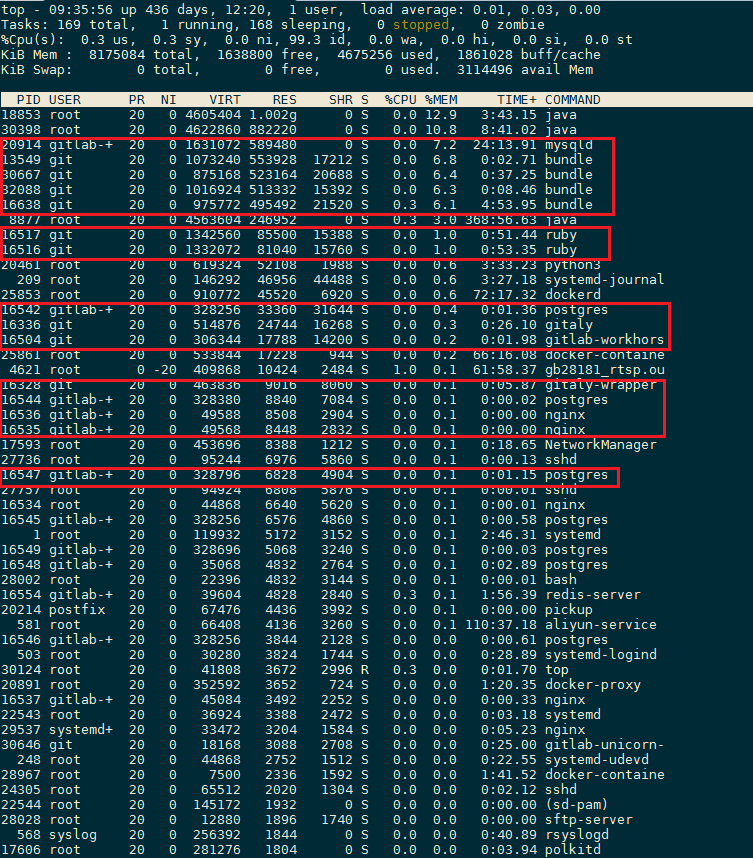Click the TIME+ column header

[517, 100]
